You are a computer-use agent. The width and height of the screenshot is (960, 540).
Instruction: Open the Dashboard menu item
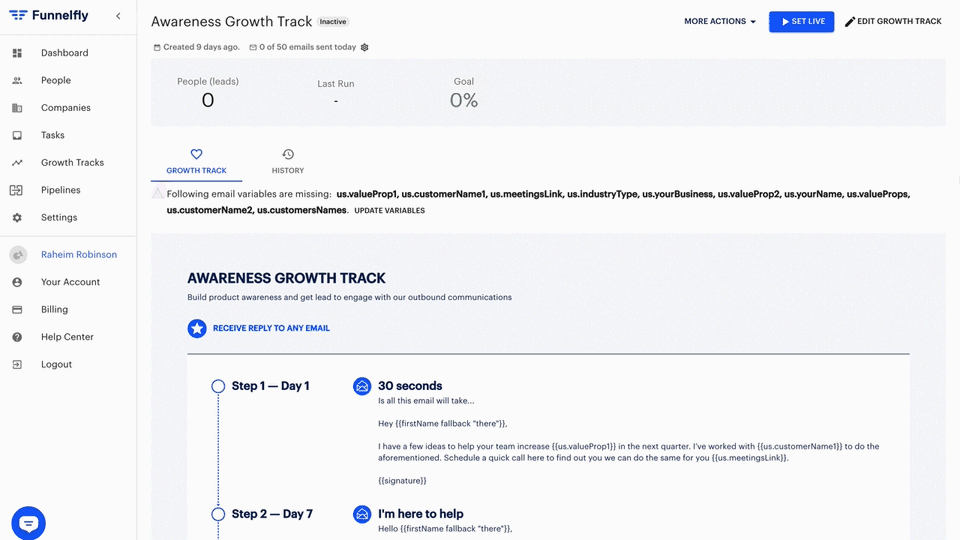[x=64, y=53]
